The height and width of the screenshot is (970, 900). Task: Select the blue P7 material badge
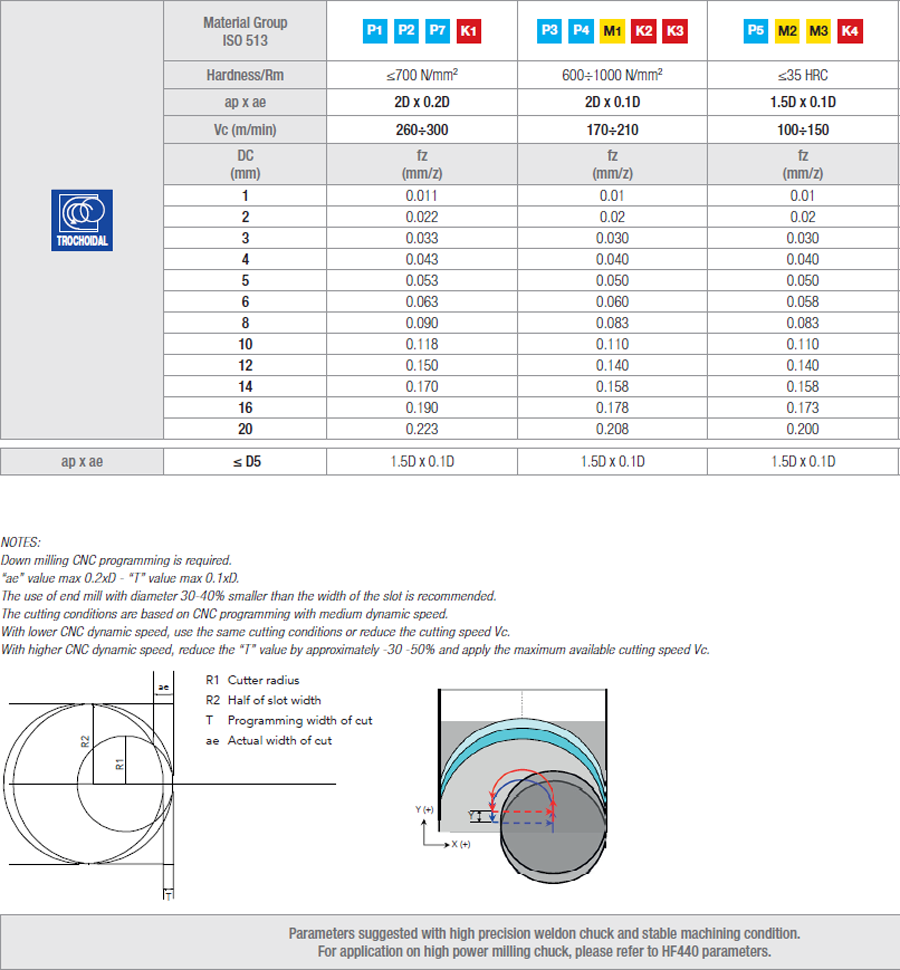point(437,32)
